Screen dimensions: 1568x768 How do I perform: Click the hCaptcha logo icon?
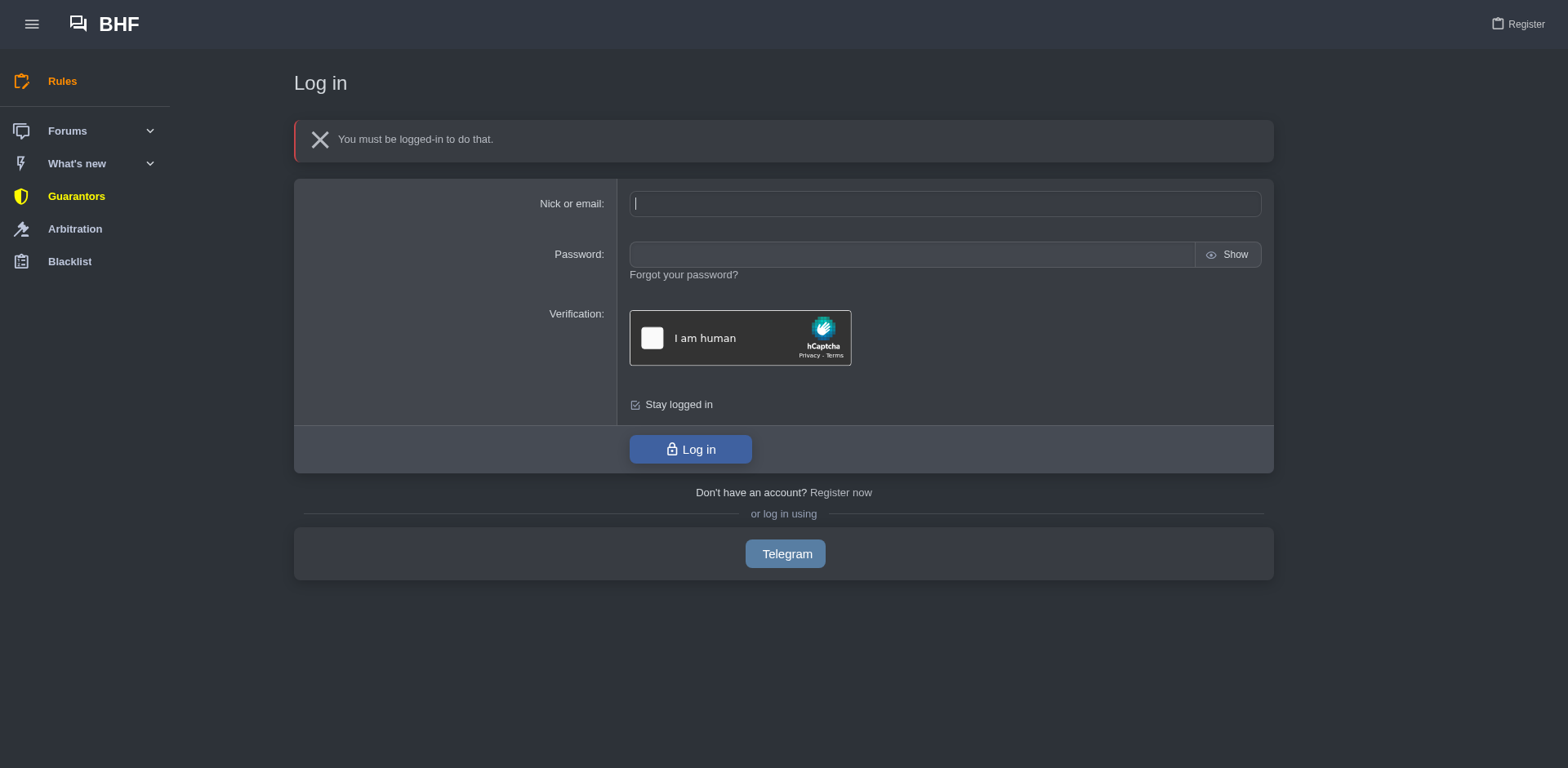click(x=823, y=328)
